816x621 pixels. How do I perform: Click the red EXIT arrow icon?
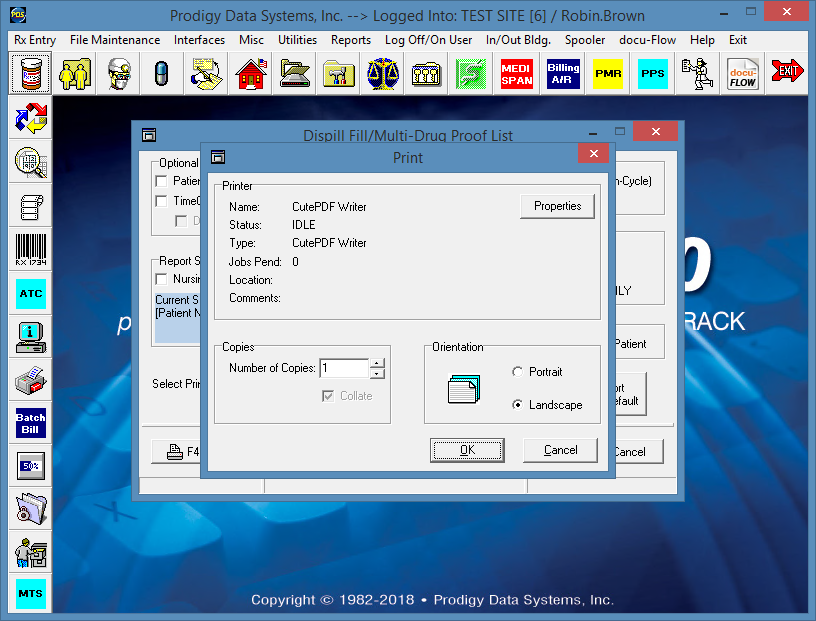(788, 74)
